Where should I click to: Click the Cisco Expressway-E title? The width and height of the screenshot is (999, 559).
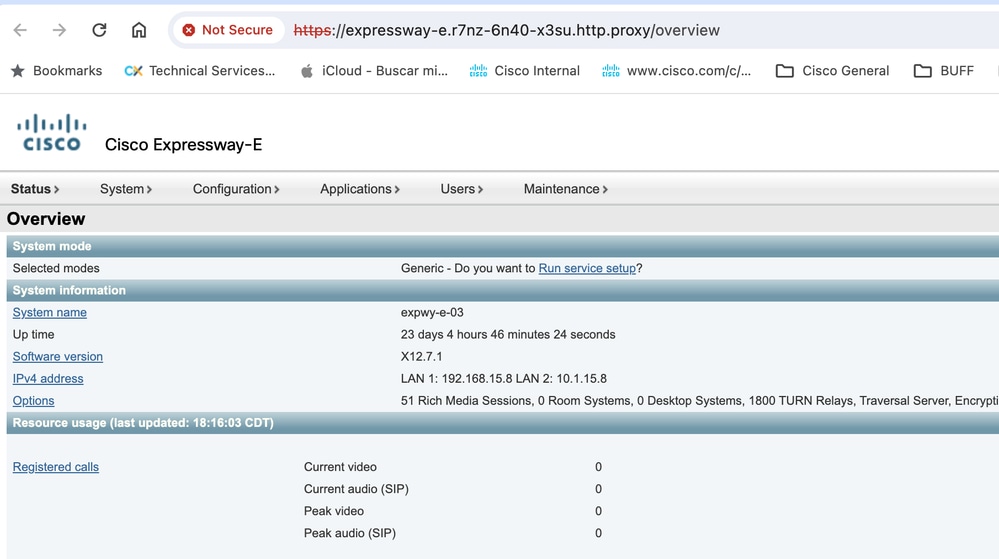pyautogui.click(x=183, y=145)
